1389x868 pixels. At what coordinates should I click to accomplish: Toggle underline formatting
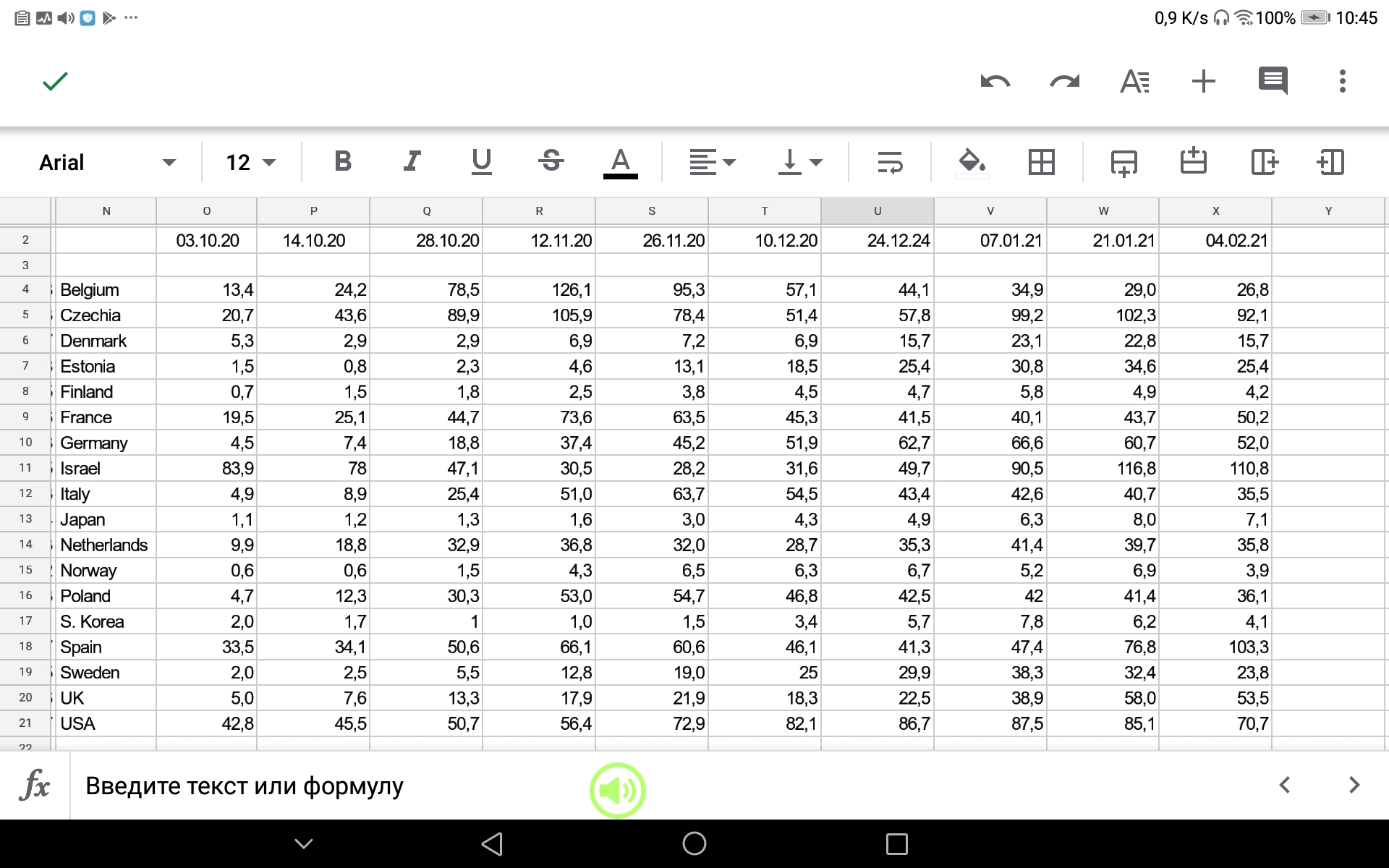(x=482, y=161)
